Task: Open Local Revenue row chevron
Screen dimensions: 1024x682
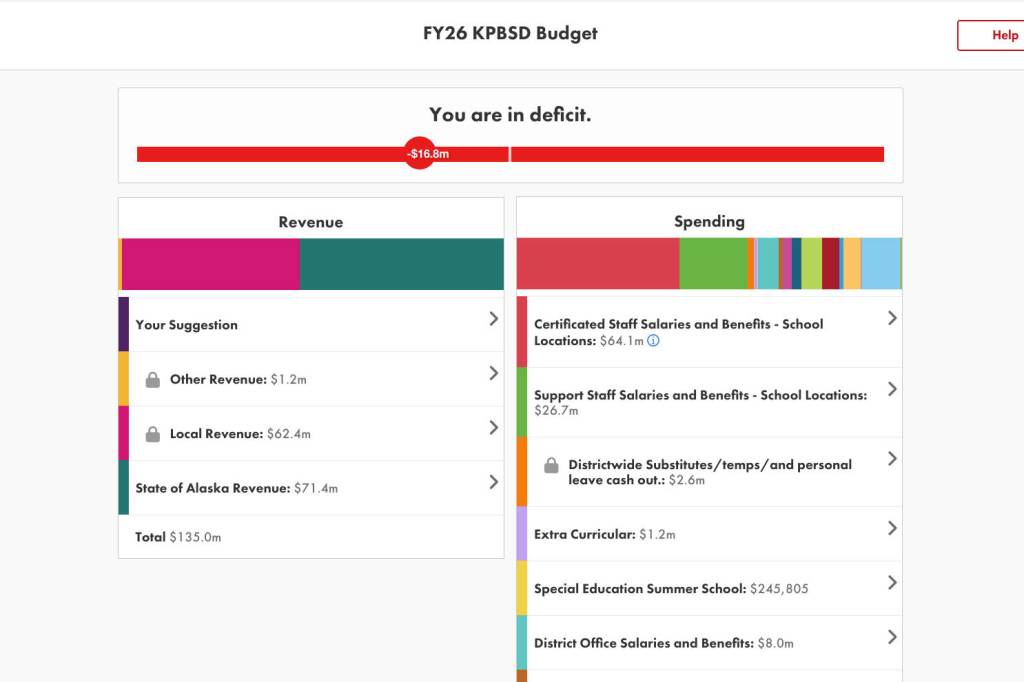Action: click(493, 427)
